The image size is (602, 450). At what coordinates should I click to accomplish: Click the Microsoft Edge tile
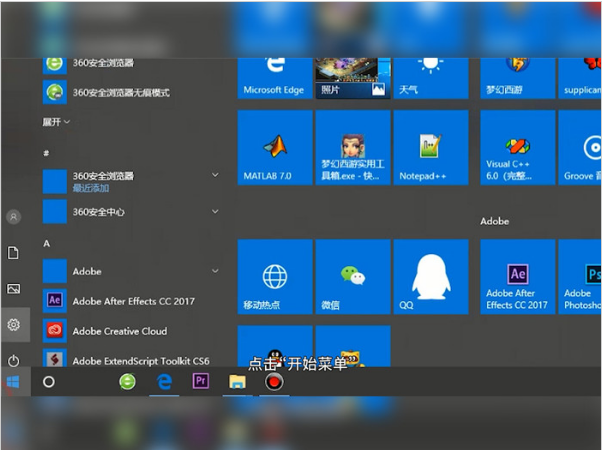coord(275,76)
